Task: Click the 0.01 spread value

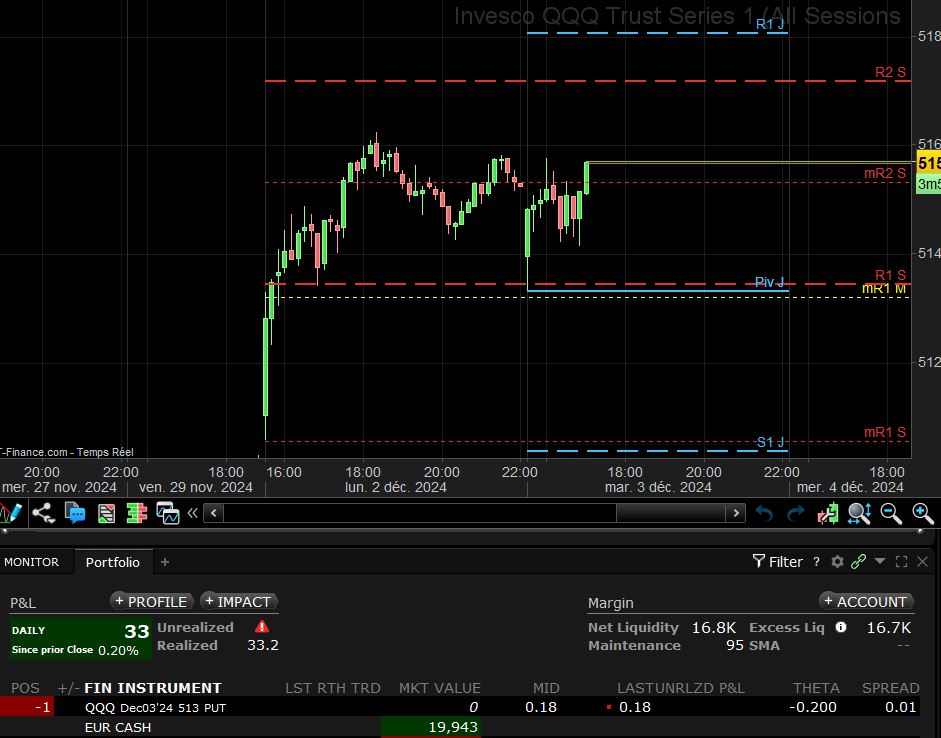Action: coord(901,707)
